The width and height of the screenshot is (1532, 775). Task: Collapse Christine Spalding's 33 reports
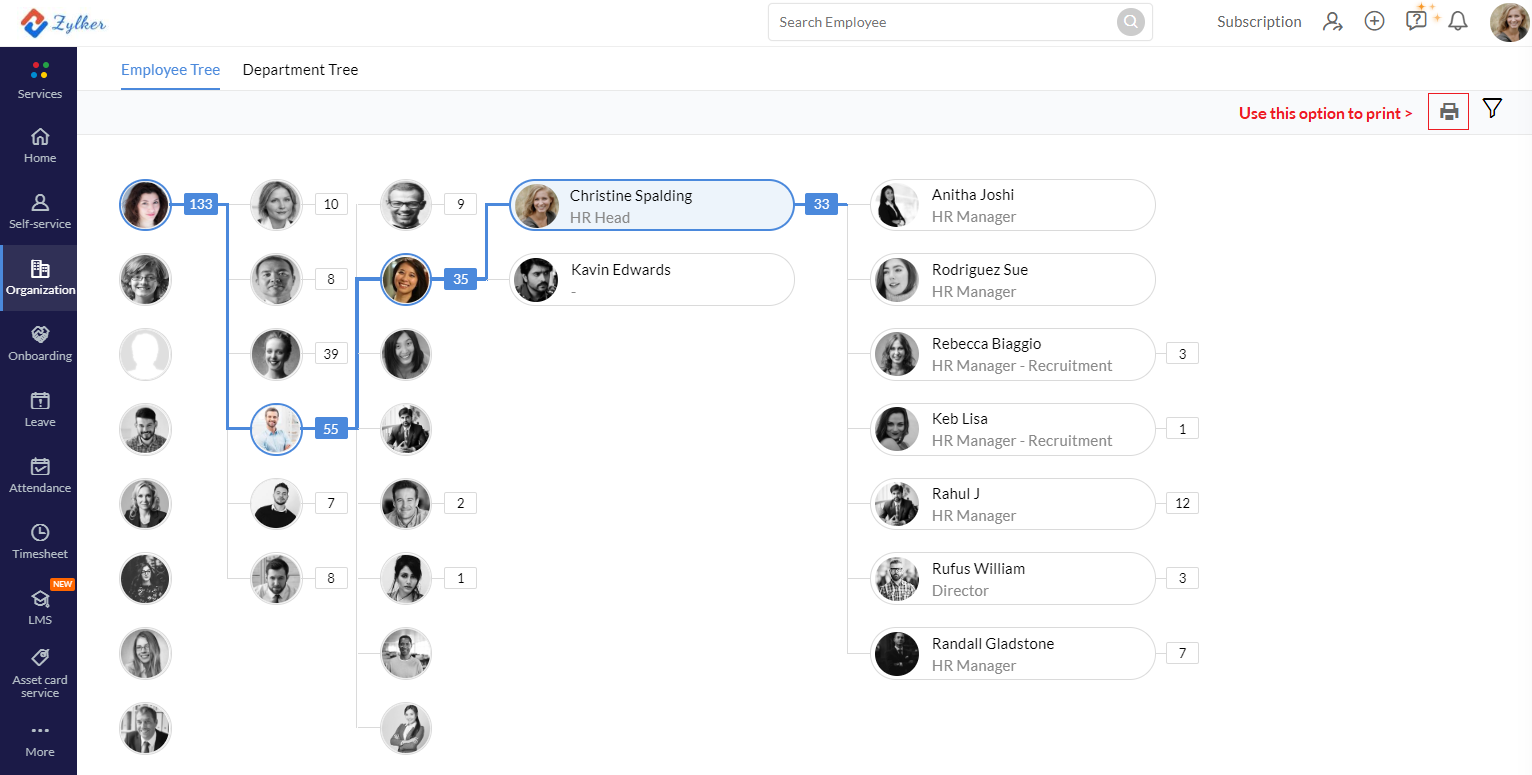821,204
